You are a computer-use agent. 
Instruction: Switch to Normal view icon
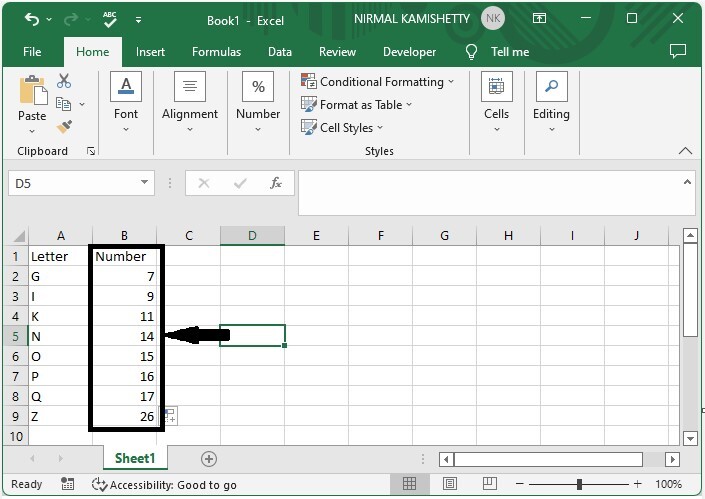(409, 484)
